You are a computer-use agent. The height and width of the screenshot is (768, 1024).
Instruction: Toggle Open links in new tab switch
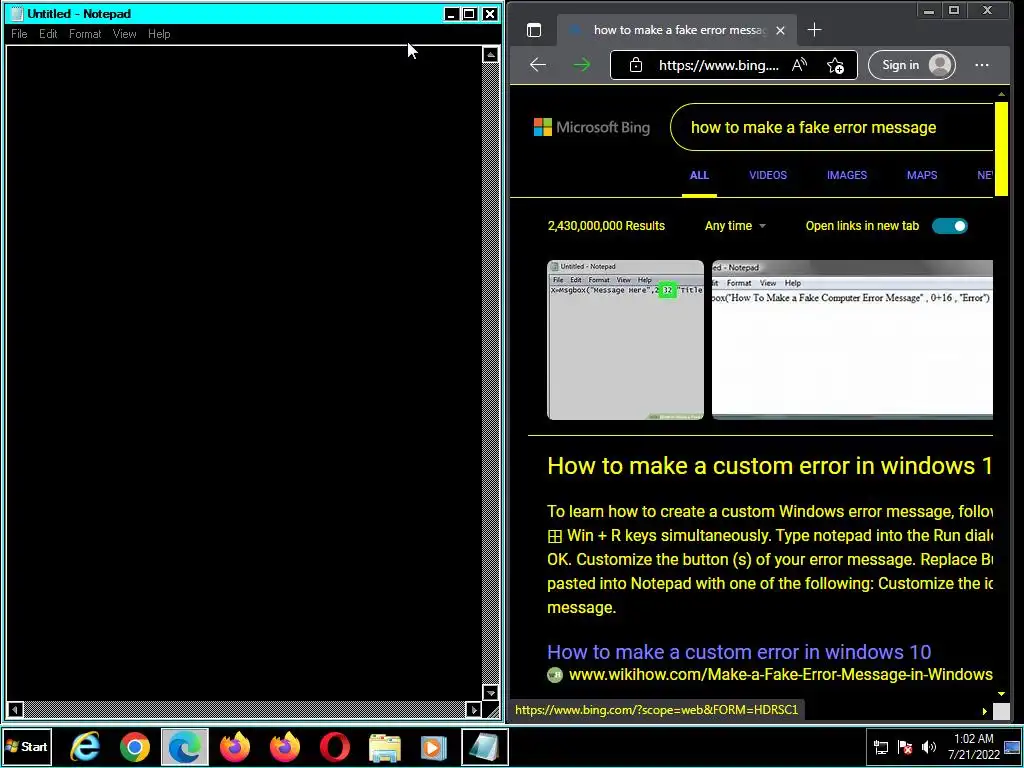pyautogui.click(x=950, y=226)
